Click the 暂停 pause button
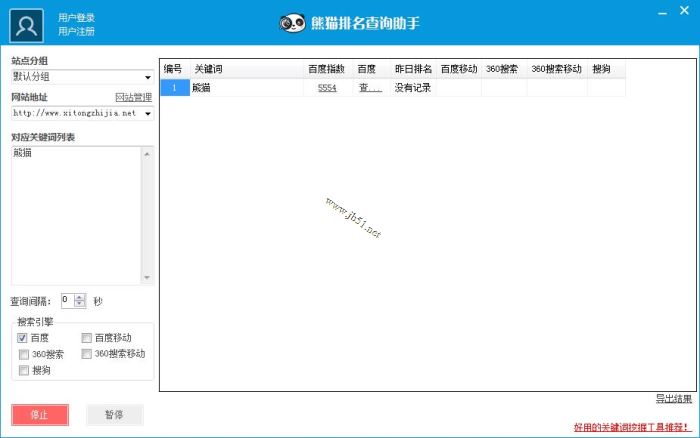This screenshot has height=438, width=700. 115,415
